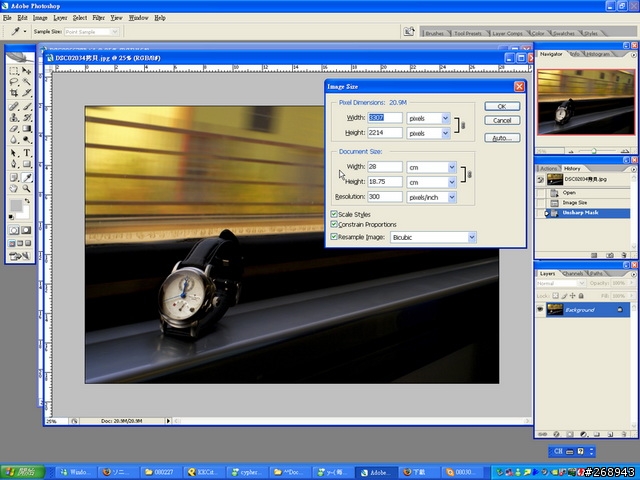Toggle Lock all in Layers panel
Viewport: 640px width, 480px height.
[x=581, y=296]
